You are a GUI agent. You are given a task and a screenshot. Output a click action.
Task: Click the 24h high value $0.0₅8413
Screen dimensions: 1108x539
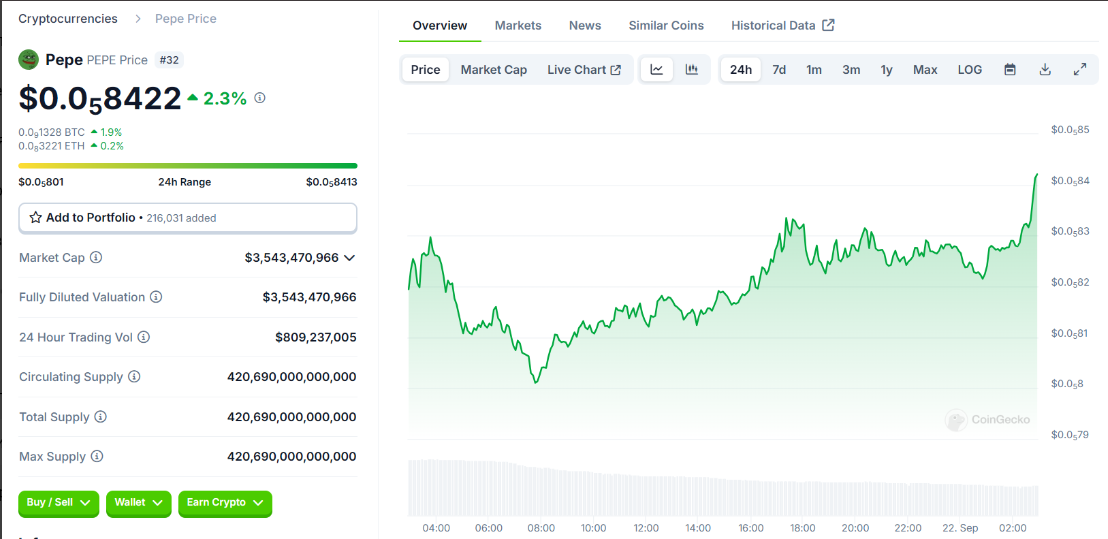pos(331,182)
